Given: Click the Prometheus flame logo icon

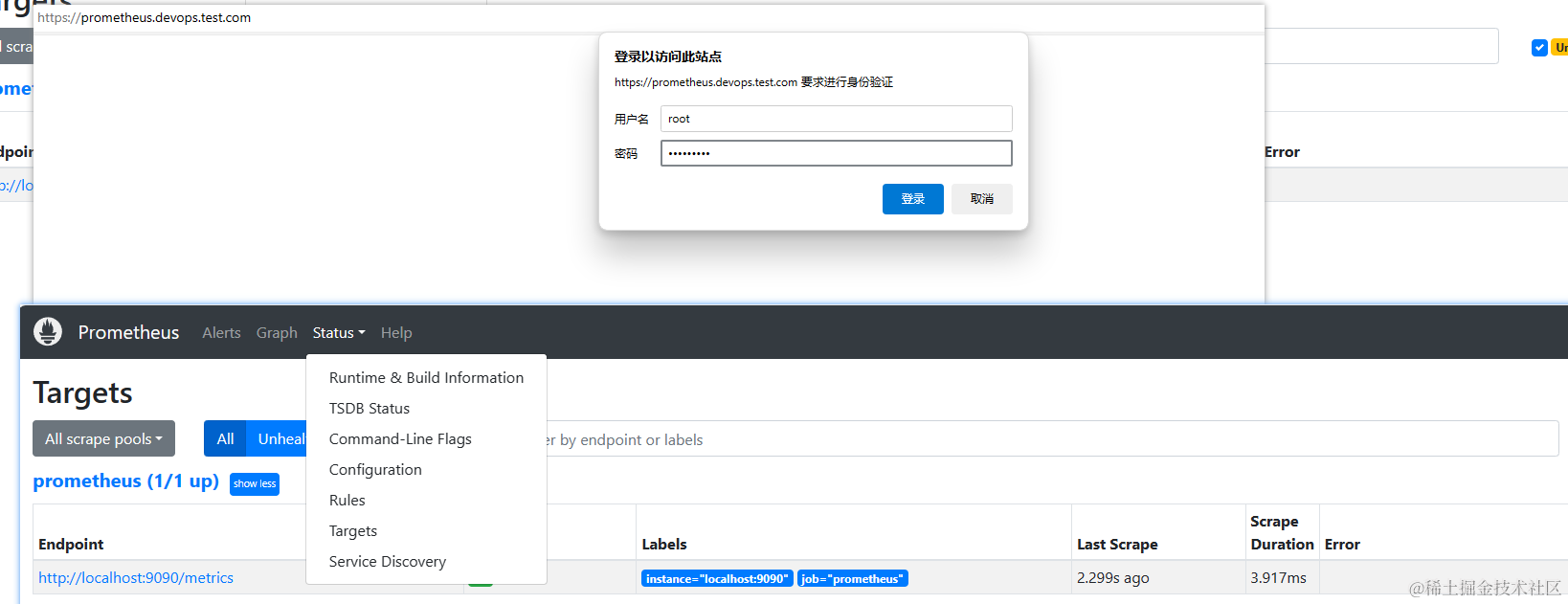Looking at the screenshot, I should click(48, 331).
